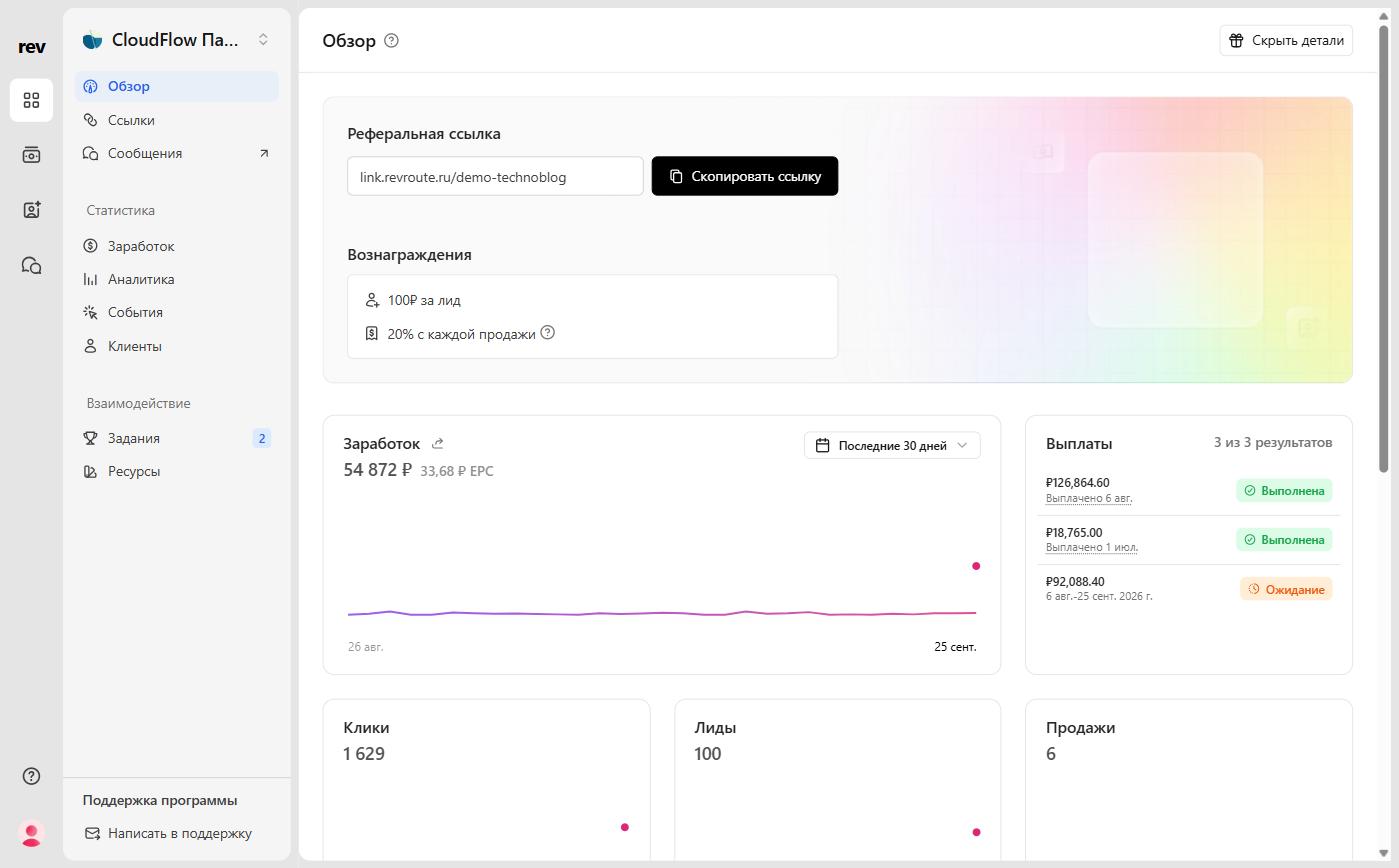Open the Заработок statistics page
1399x868 pixels.
(177, 246)
